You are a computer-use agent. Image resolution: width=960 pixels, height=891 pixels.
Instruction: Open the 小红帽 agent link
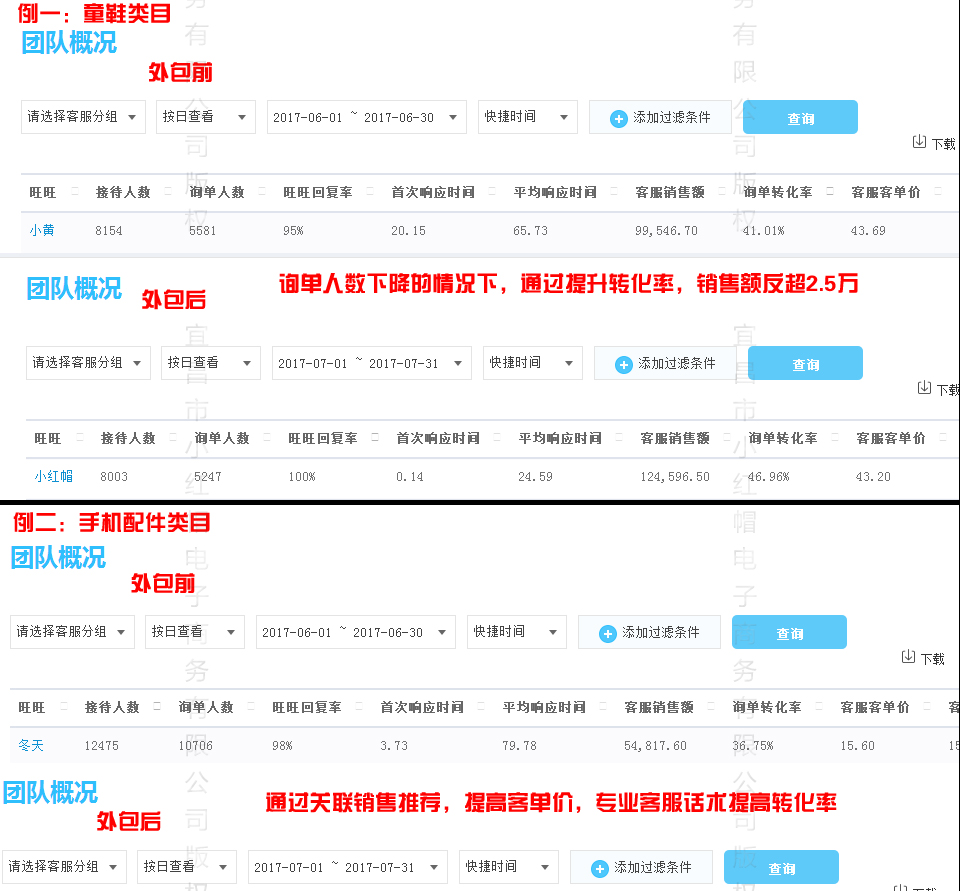click(x=54, y=476)
